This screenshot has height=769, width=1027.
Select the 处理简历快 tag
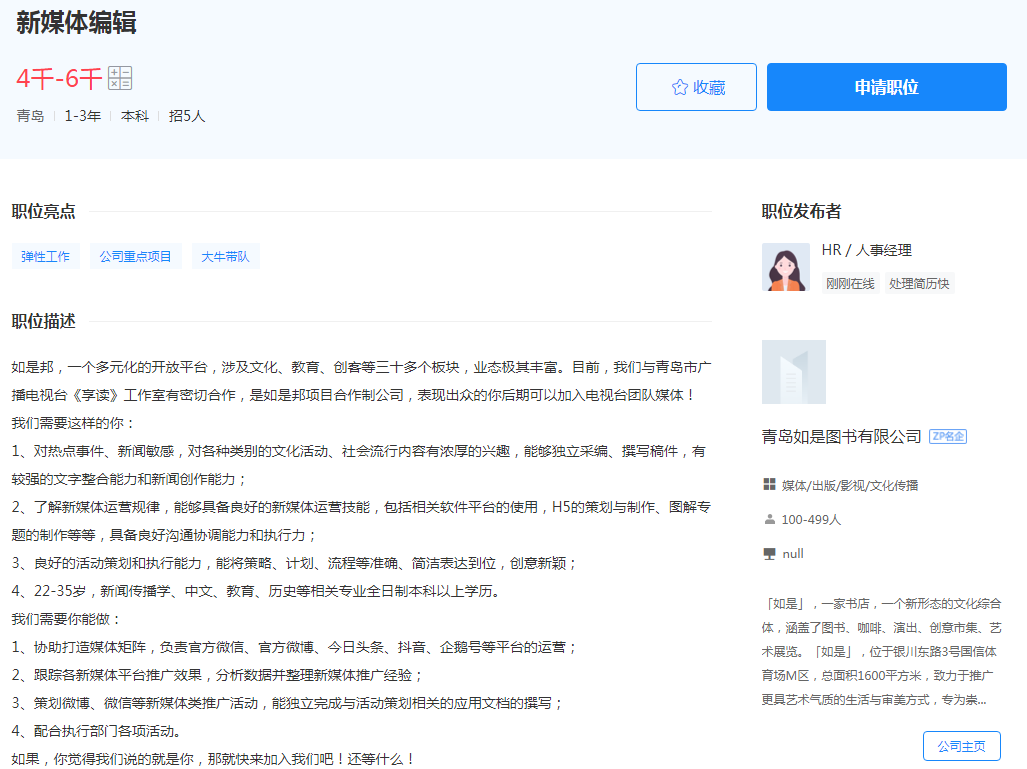coord(918,284)
